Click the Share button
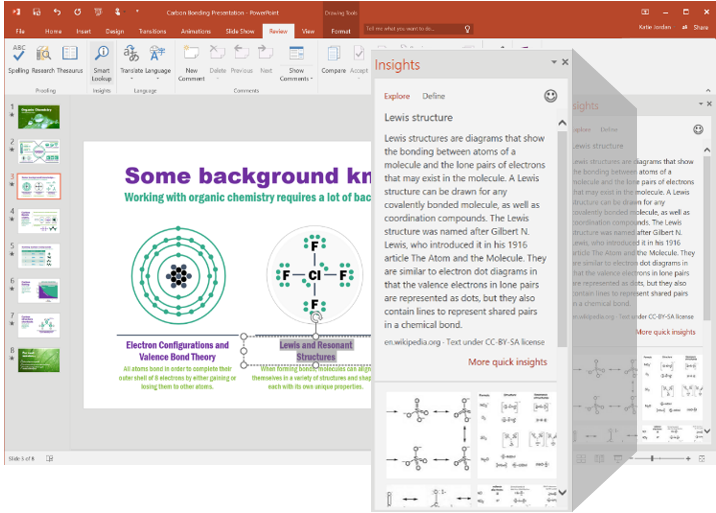 (x=700, y=27)
